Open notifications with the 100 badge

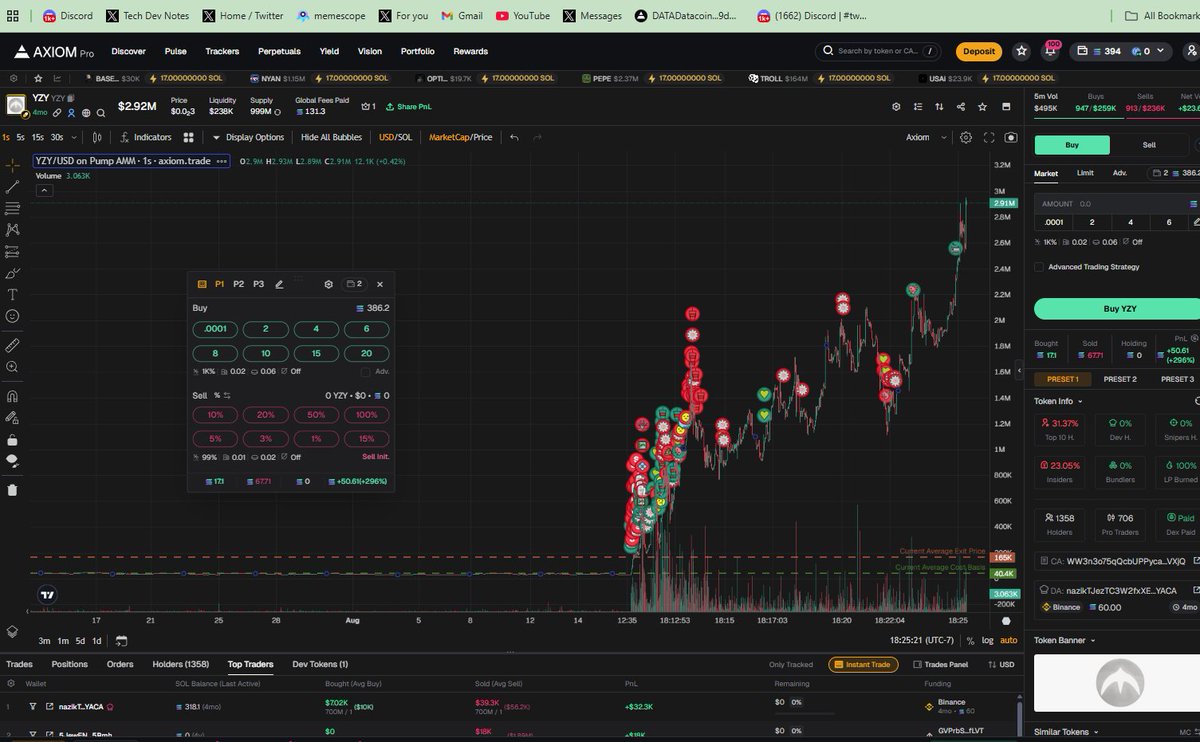click(x=1049, y=51)
